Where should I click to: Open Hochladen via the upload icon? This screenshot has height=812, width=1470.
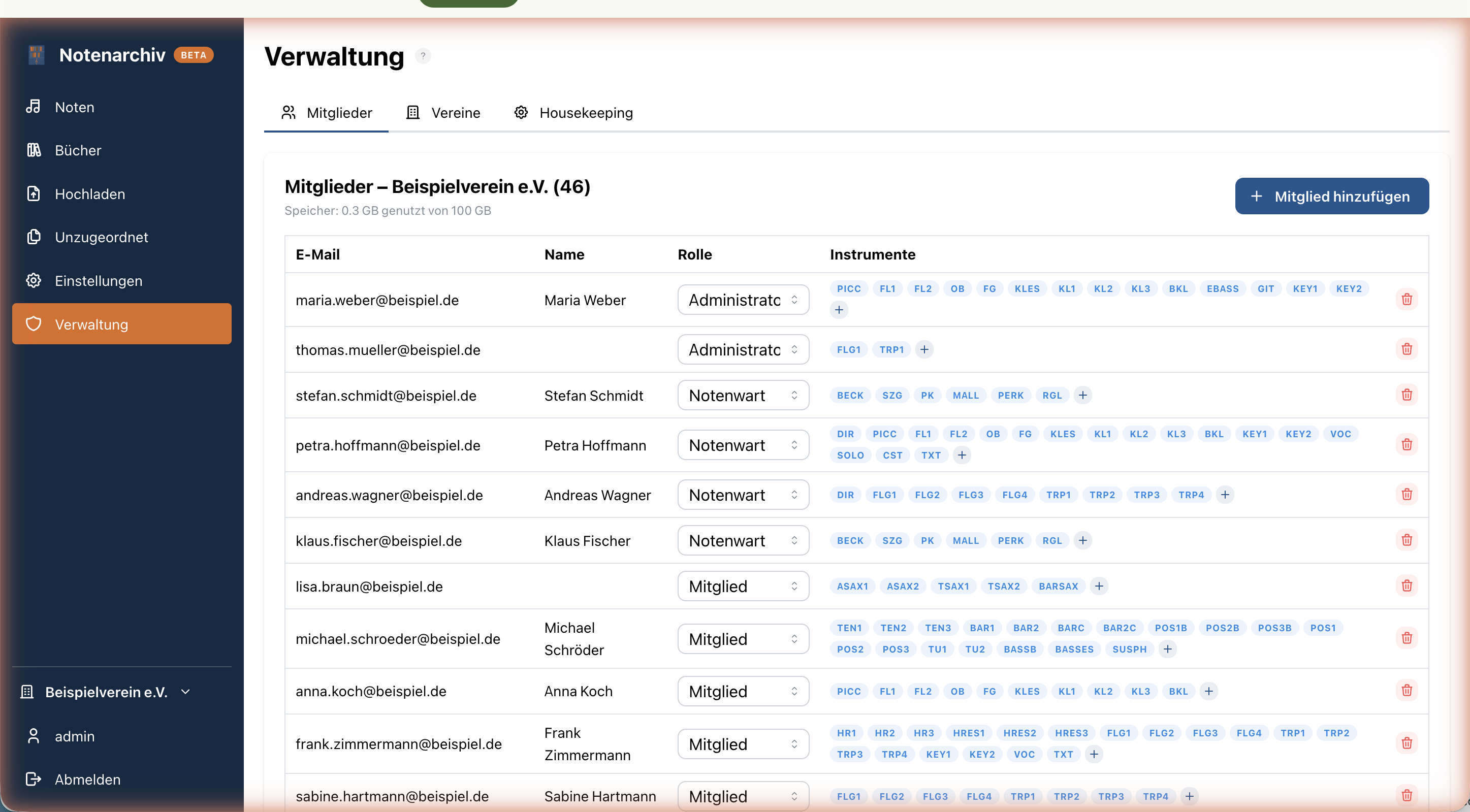34,194
